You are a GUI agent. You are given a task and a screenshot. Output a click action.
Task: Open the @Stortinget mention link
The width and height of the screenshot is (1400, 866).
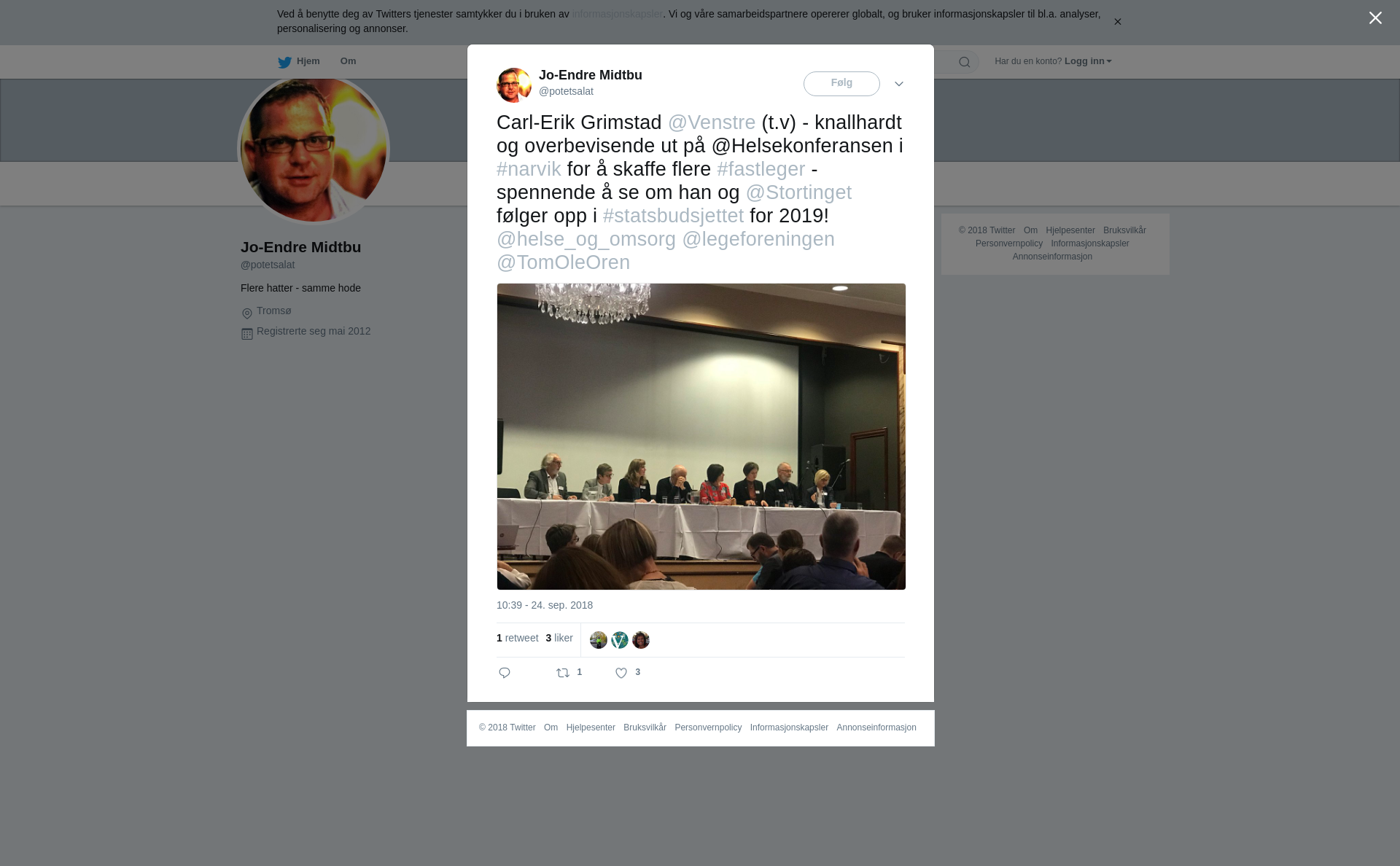[x=798, y=192]
